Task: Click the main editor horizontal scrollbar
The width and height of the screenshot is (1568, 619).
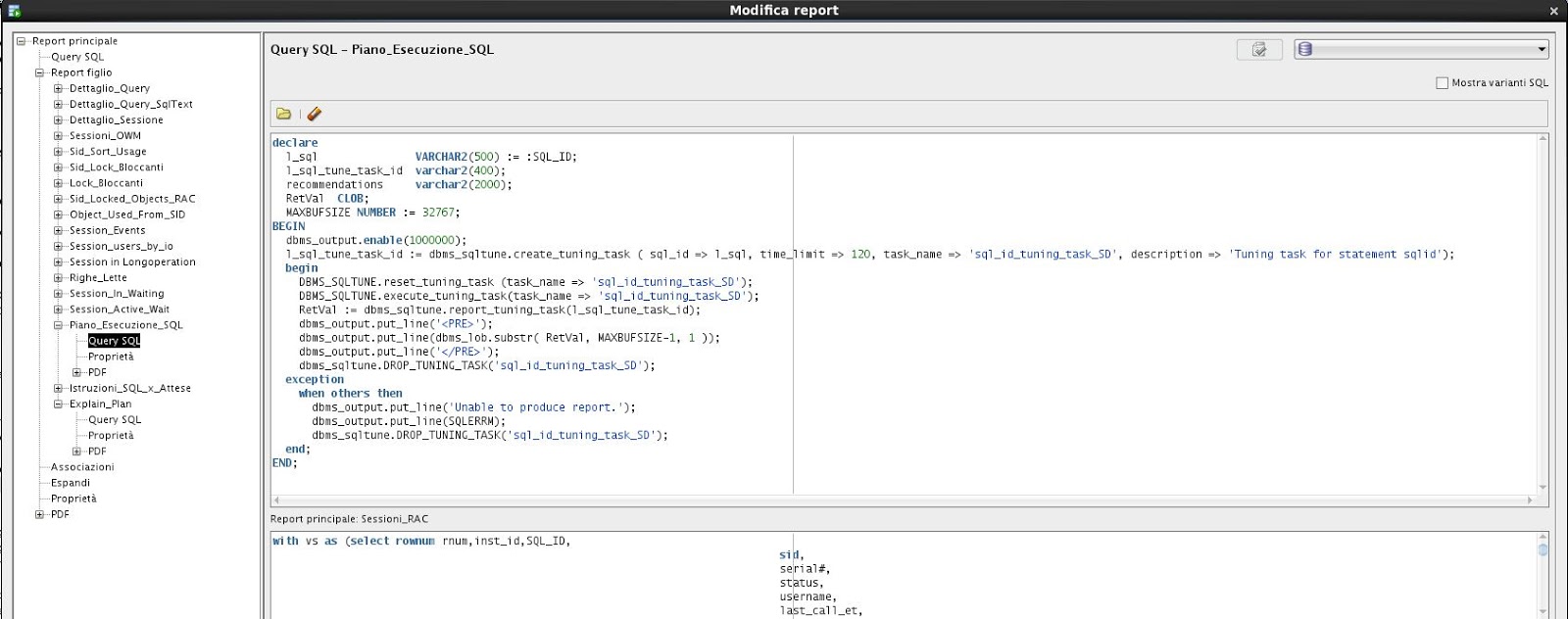Action: click(x=902, y=500)
